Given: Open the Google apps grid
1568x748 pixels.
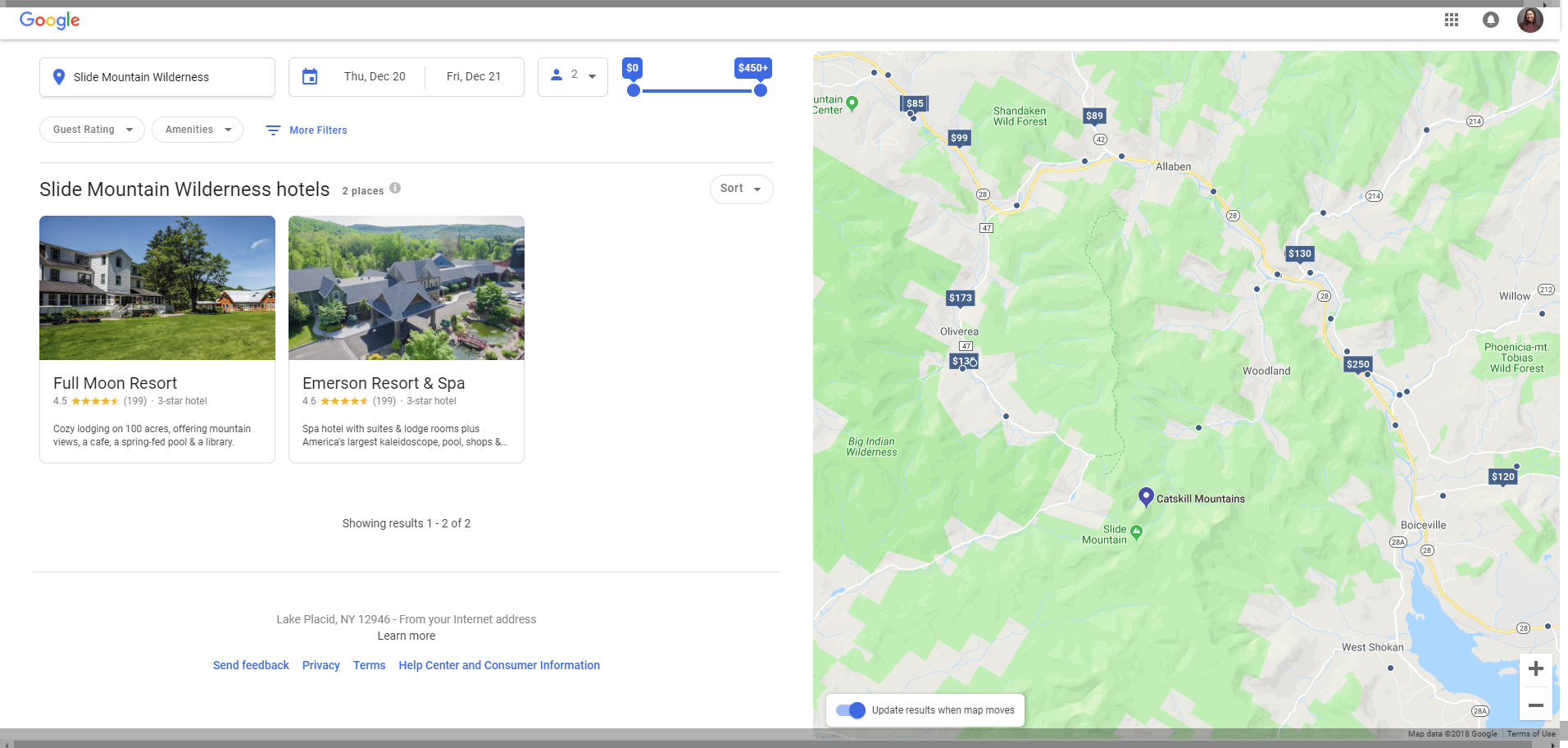Looking at the screenshot, I should 1452,20.
